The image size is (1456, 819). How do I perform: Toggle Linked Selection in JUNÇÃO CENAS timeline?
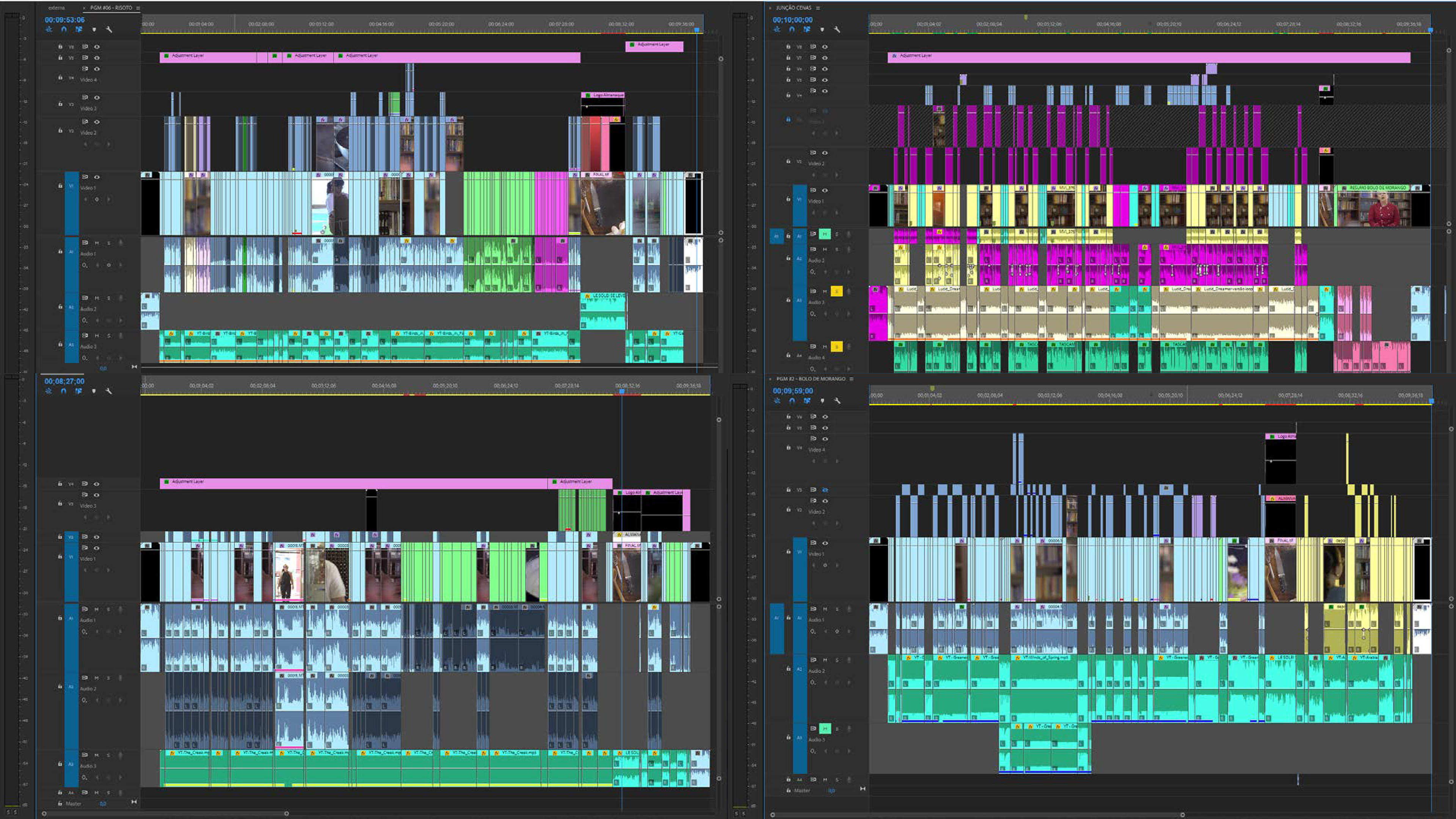point(806,30)
